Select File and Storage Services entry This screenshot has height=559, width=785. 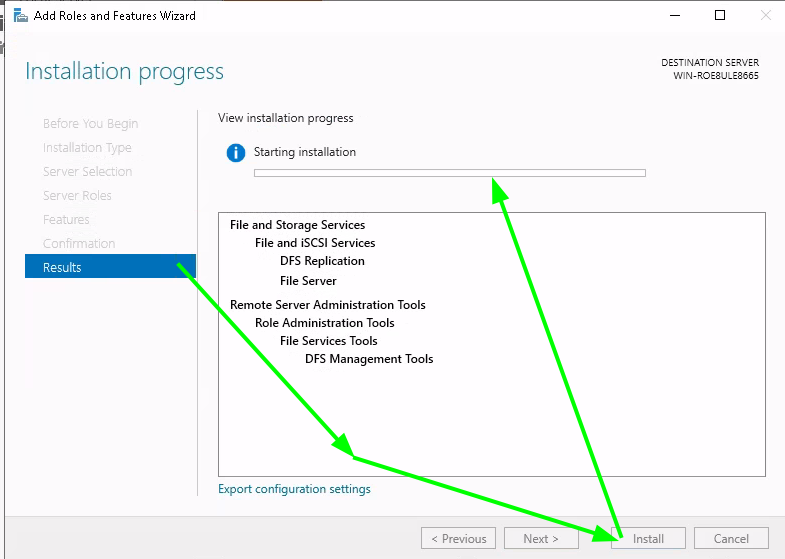(x=297, y=225)
